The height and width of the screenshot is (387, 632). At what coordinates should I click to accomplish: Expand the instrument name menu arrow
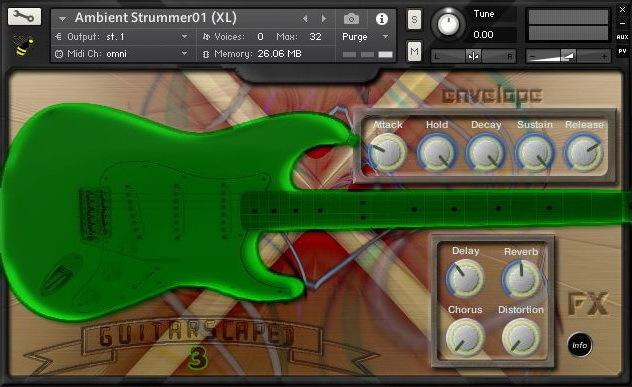tap(62, 19)
